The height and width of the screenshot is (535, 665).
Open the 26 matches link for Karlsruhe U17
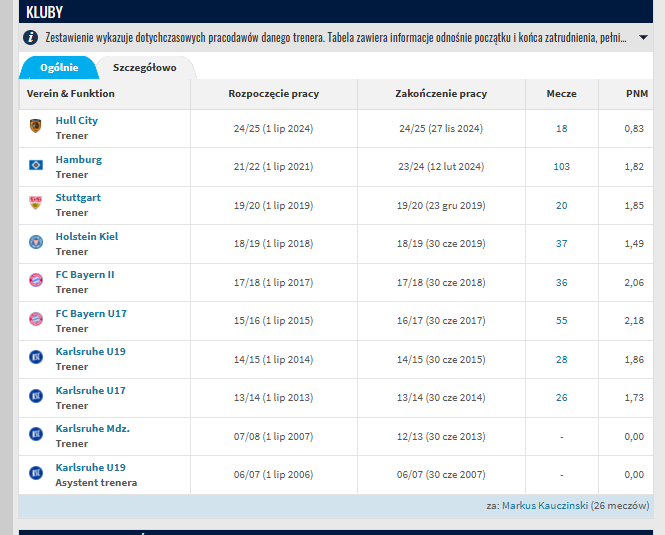(x=562, y=398)
